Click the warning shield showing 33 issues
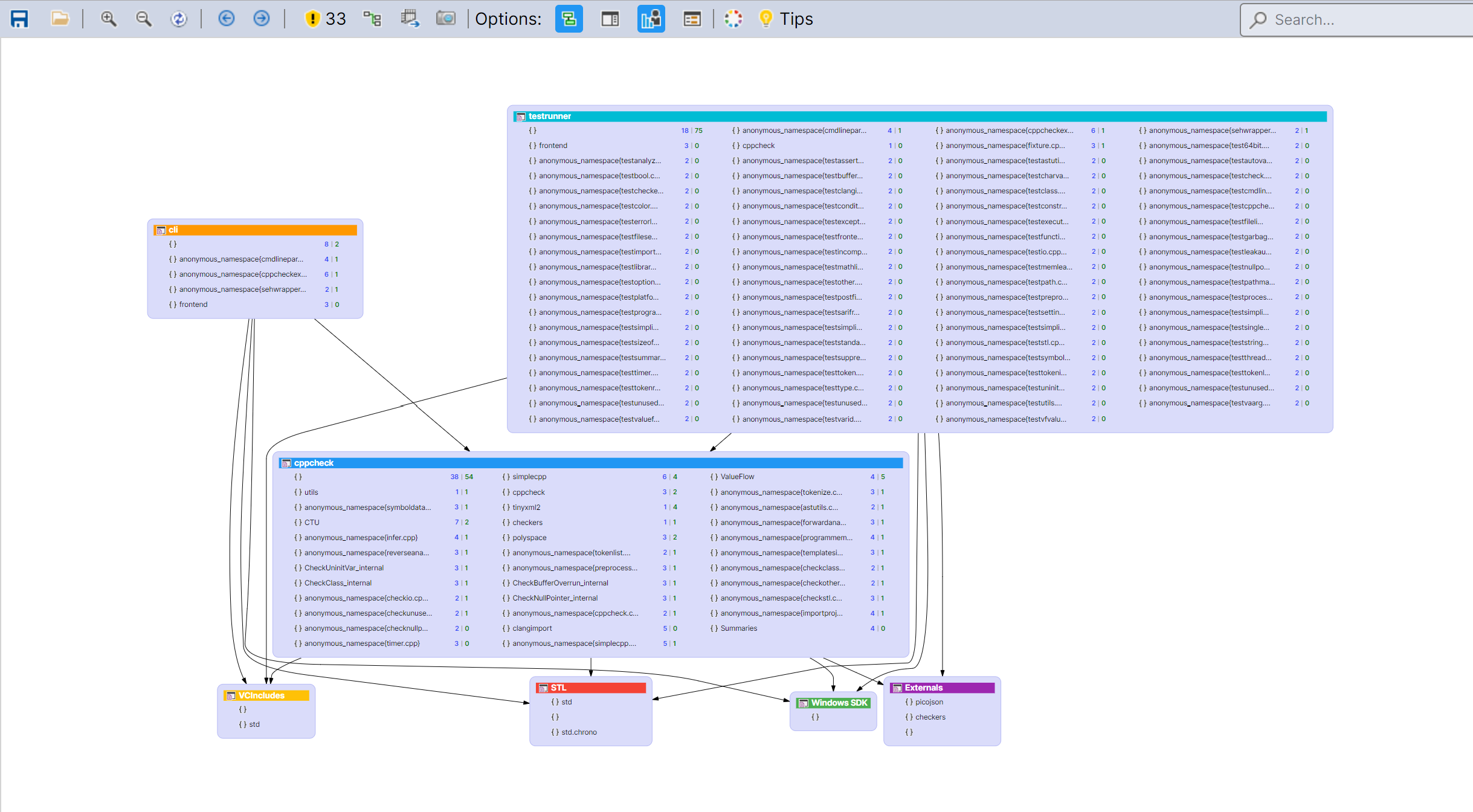The width and height of the screenshot is (1473, 812). pyautogui.click(x=325, y=19)
